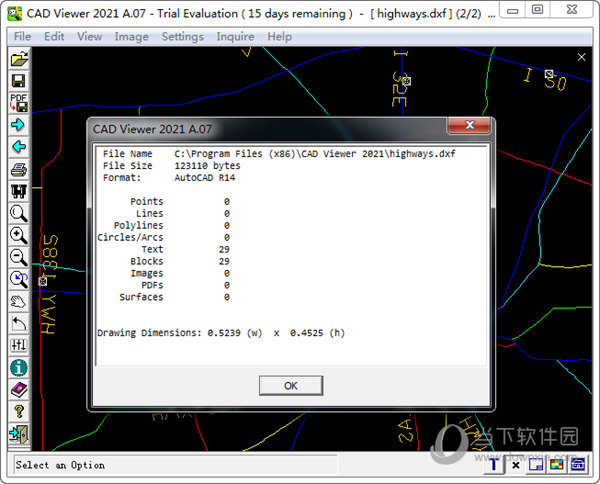Minimize the CAD Viewer window
This screenshot has width=600, height=484.
[513, 10]
